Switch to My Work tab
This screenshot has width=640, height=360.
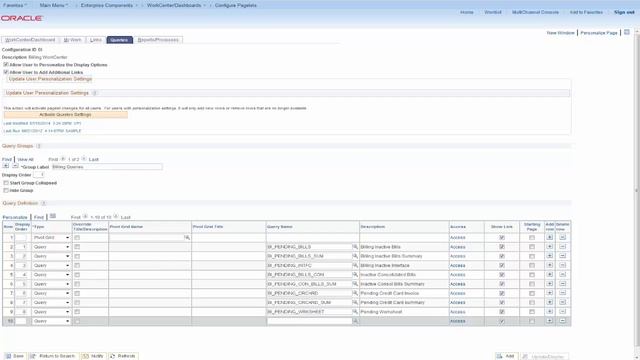[x=73, y=40]
